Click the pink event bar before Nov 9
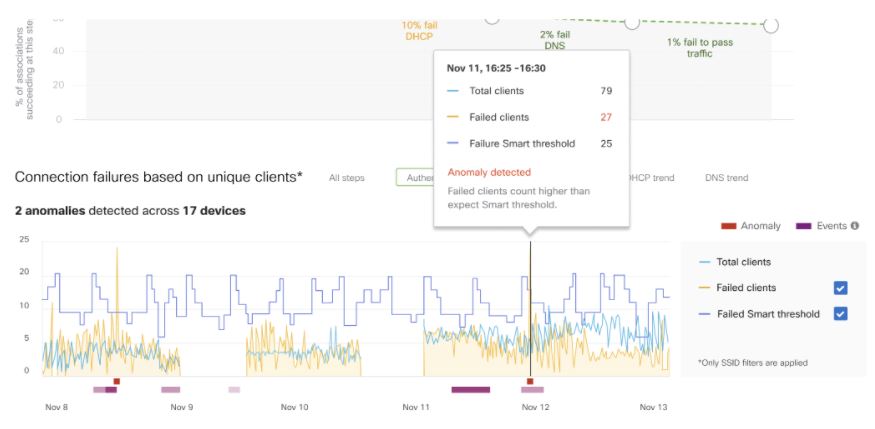The image size is (875, 429). [x=171, y=390]
